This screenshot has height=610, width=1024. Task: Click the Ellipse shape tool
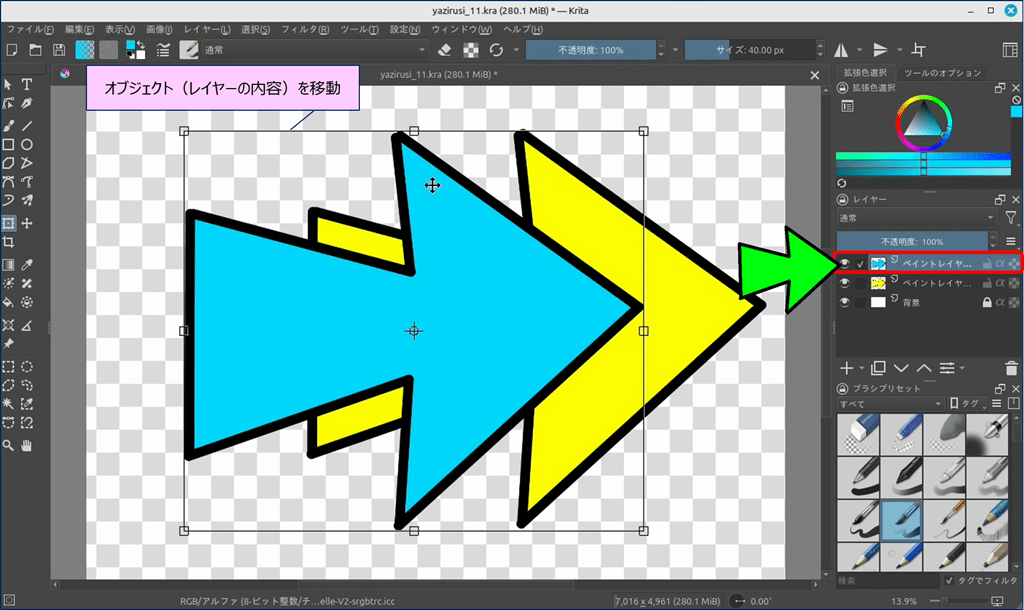27,144
